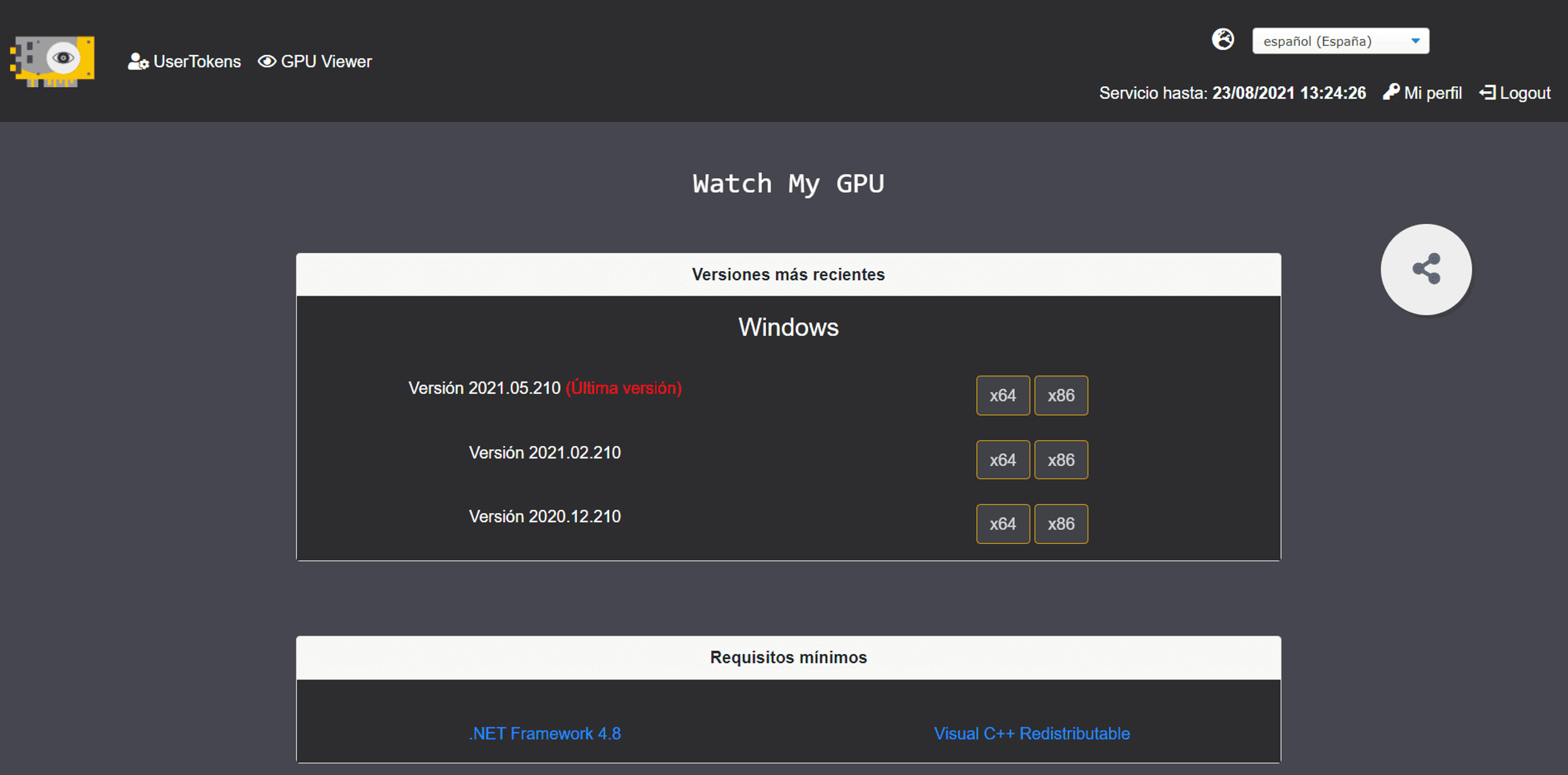Open the español (España) language dropdown

(x=1340, y=41)
